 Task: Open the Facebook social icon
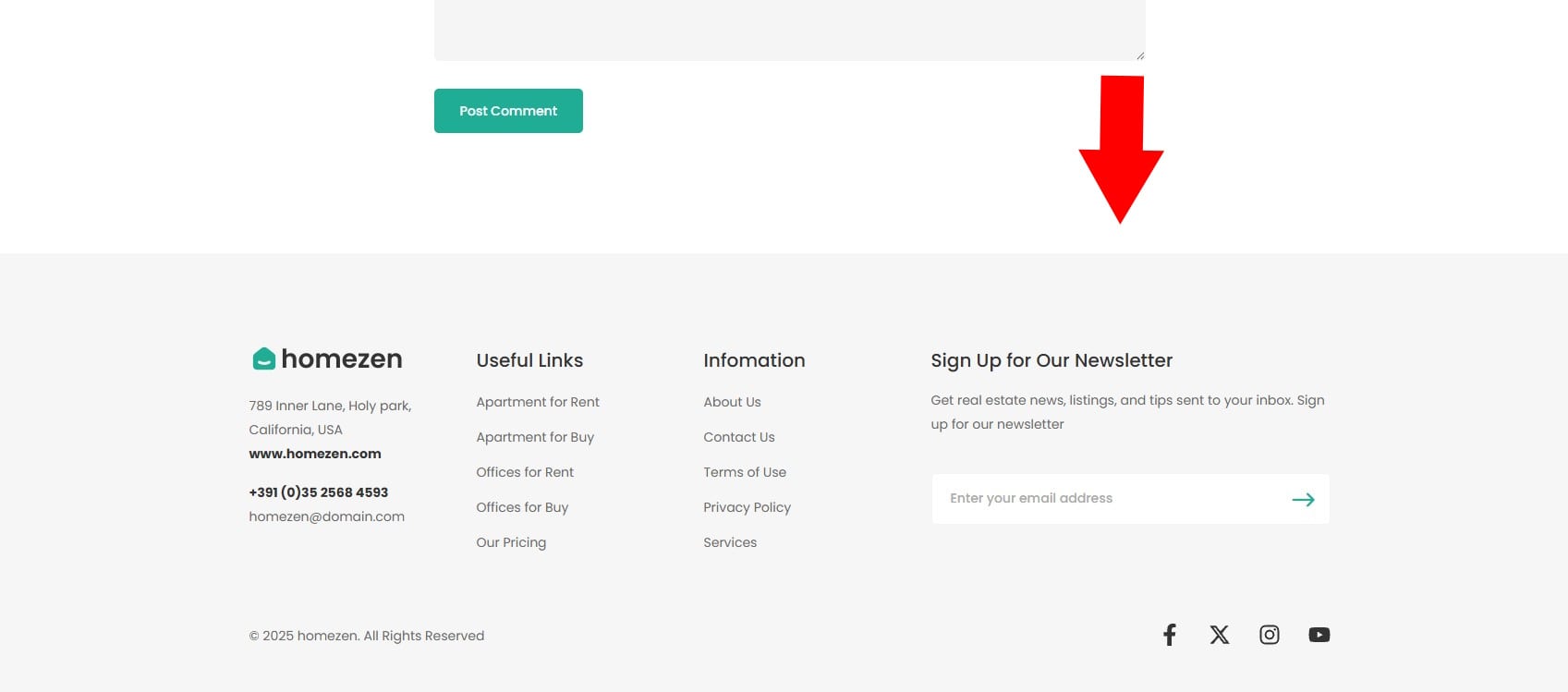1169,635
